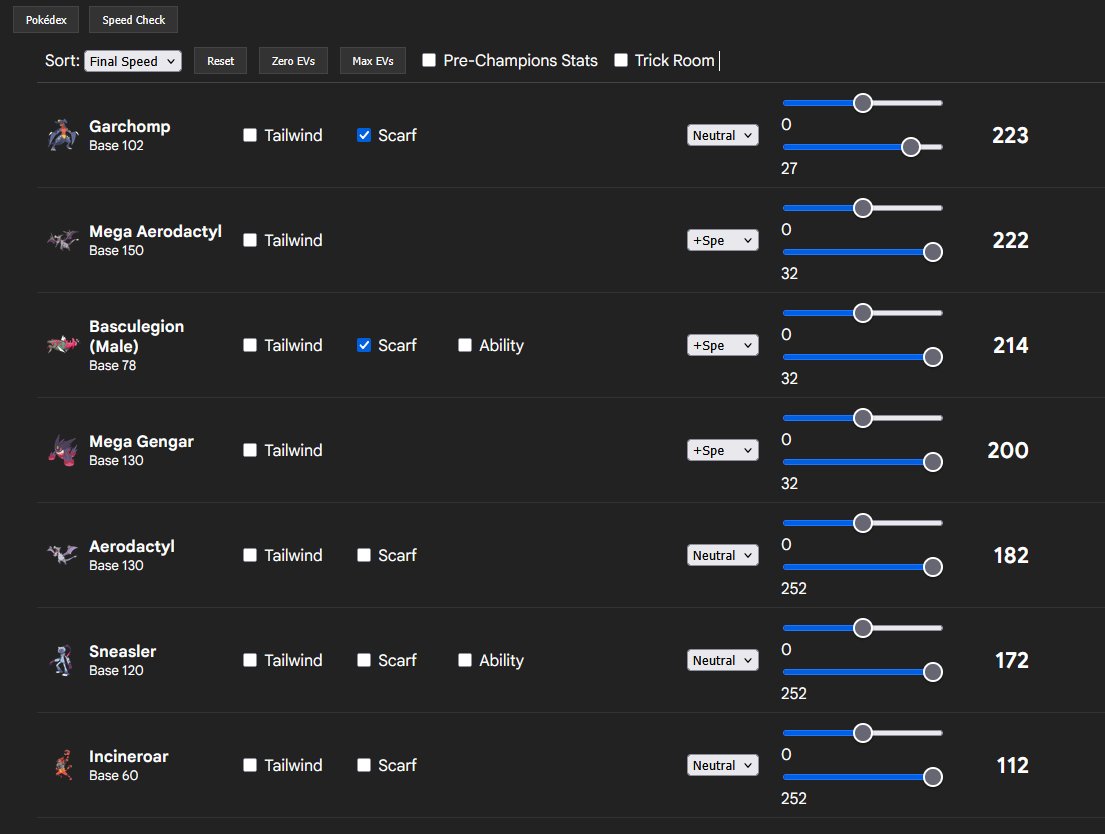Viewport: 1105px width, 834px height.
Task: Click the Mega Aerodactyl sprite icon
Action: (63, 240)
